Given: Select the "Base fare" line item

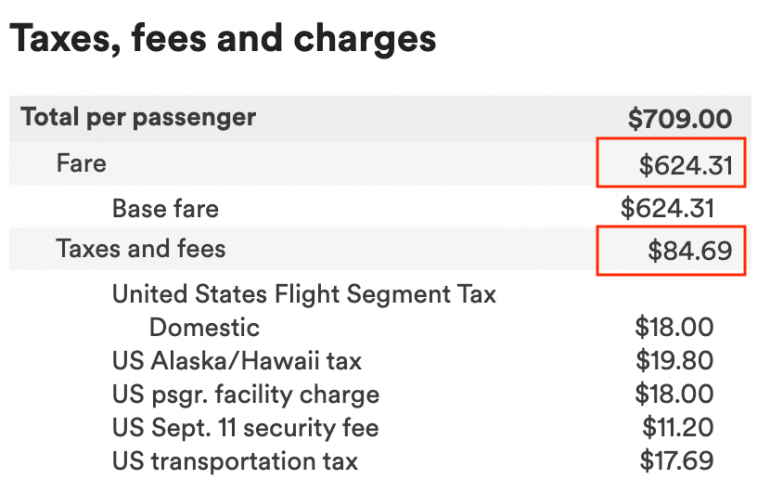Looking at the screenshot, I should [165, 208].
